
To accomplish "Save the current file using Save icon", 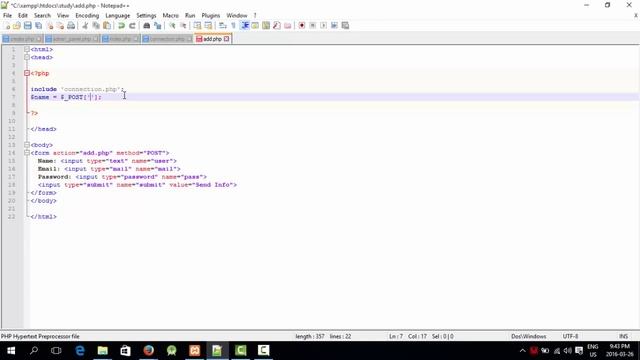I will (28, 26).
